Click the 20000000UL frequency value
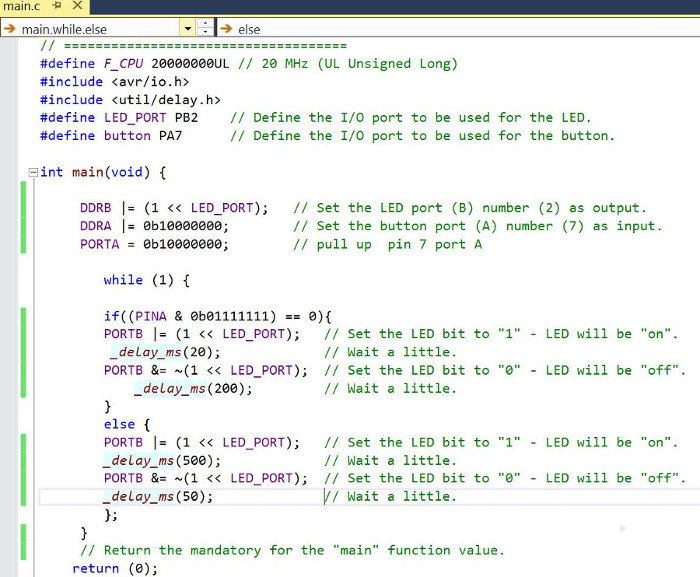Screen dimensions: 700x577 190,64
